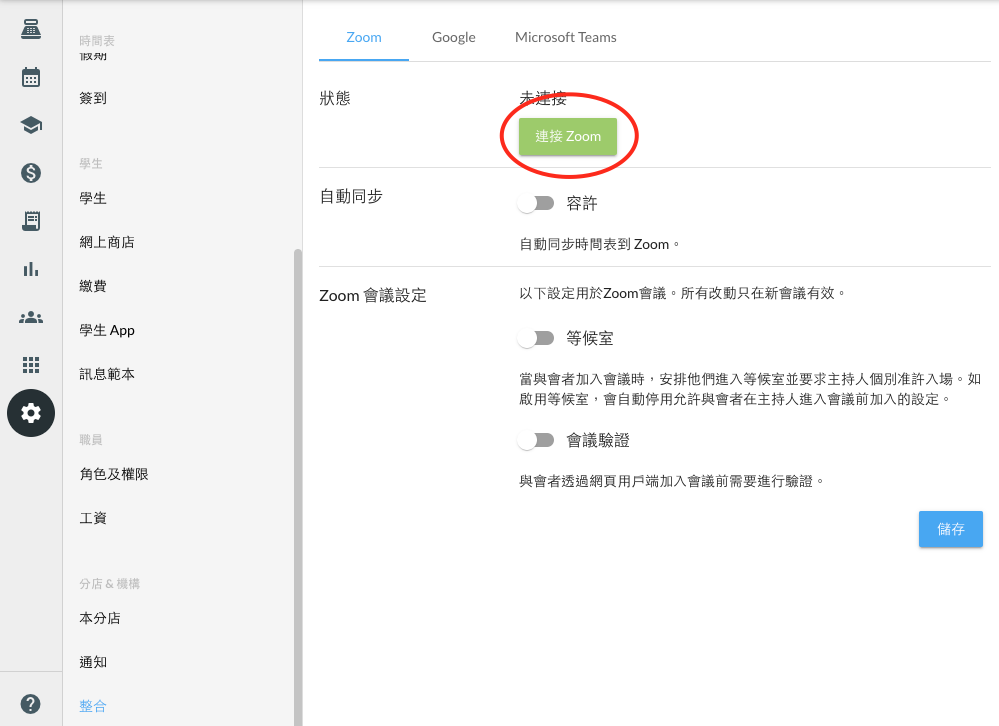This screenshot has height=726, width=999.
Task: Open 繳費 menu item
Action: 93,286
